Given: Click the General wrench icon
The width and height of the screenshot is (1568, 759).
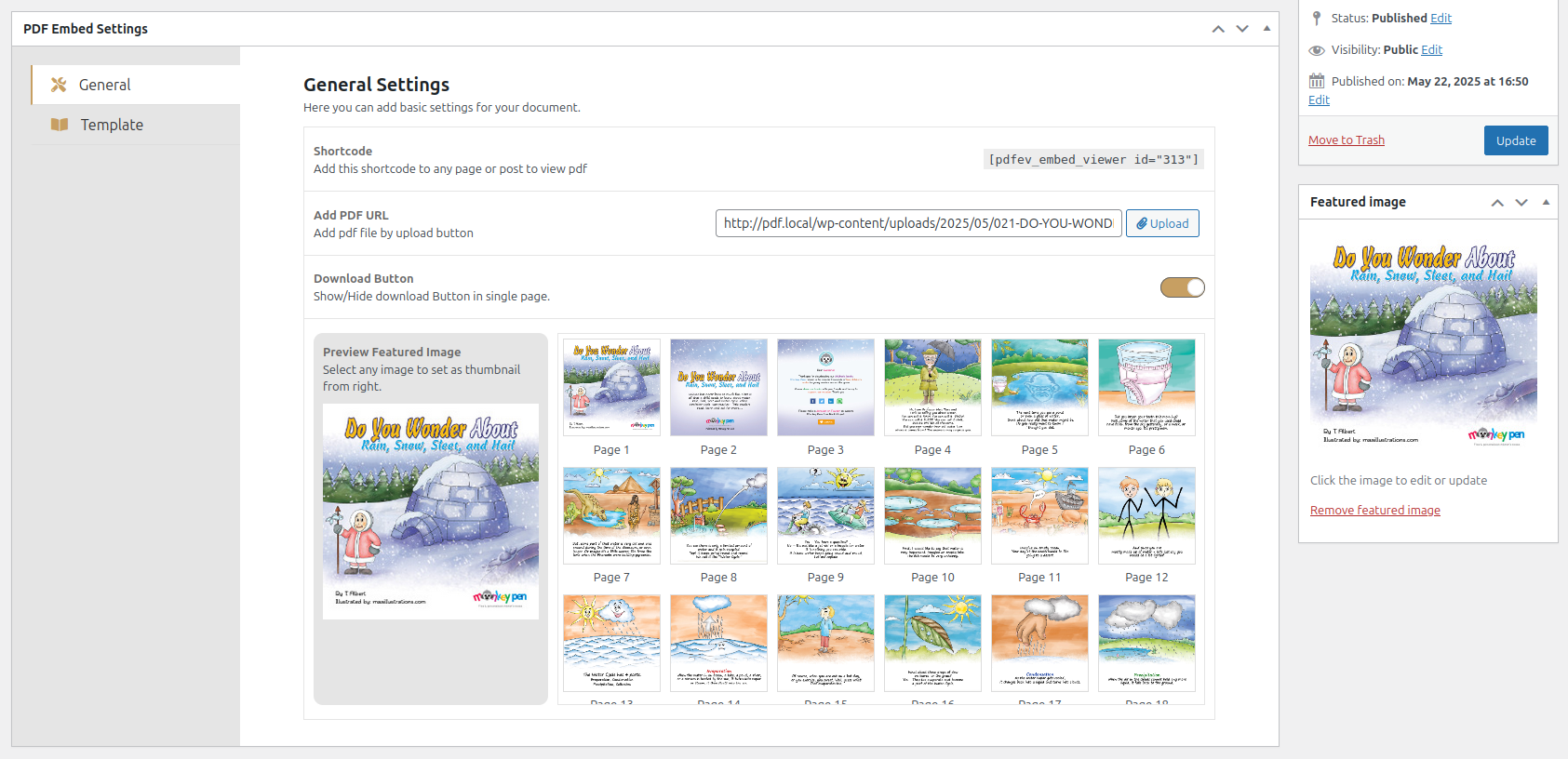Looking at the screenshot, I should 59,85.
